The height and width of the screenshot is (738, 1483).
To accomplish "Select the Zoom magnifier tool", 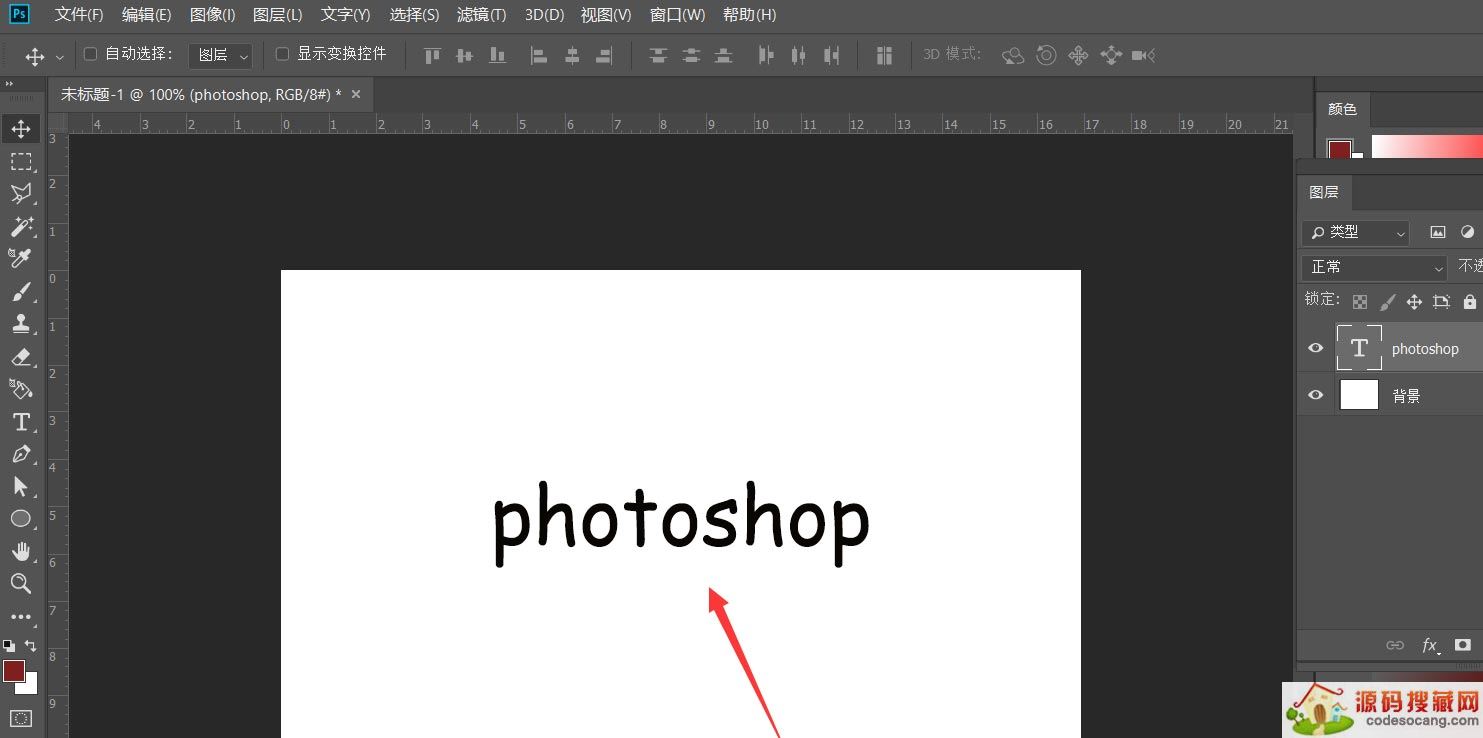I will point(21,584).
